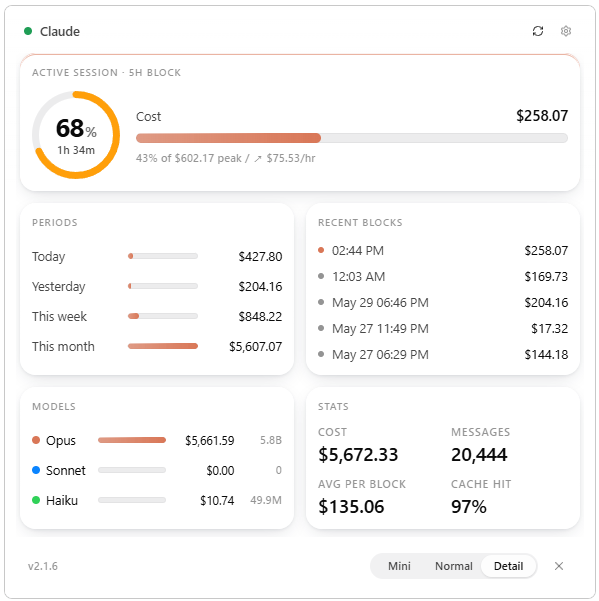Click the Today amount $427.80

click(260, 256)
